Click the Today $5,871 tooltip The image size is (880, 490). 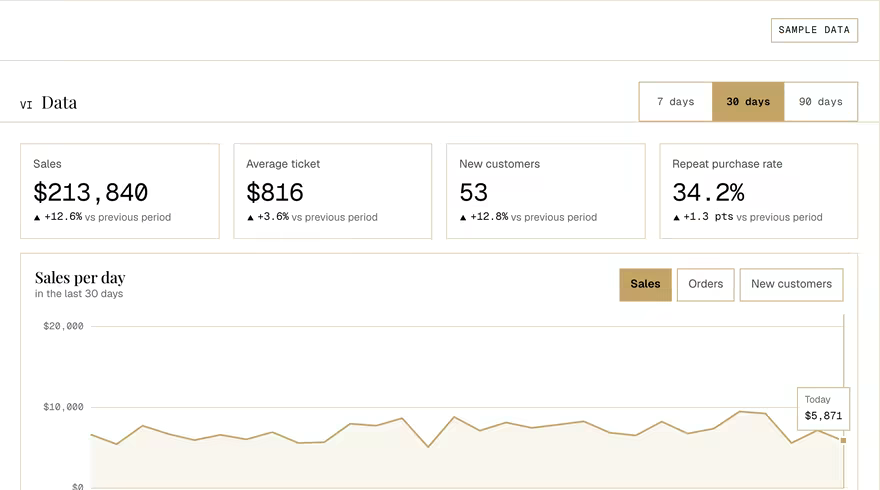(x=823, y=408)
